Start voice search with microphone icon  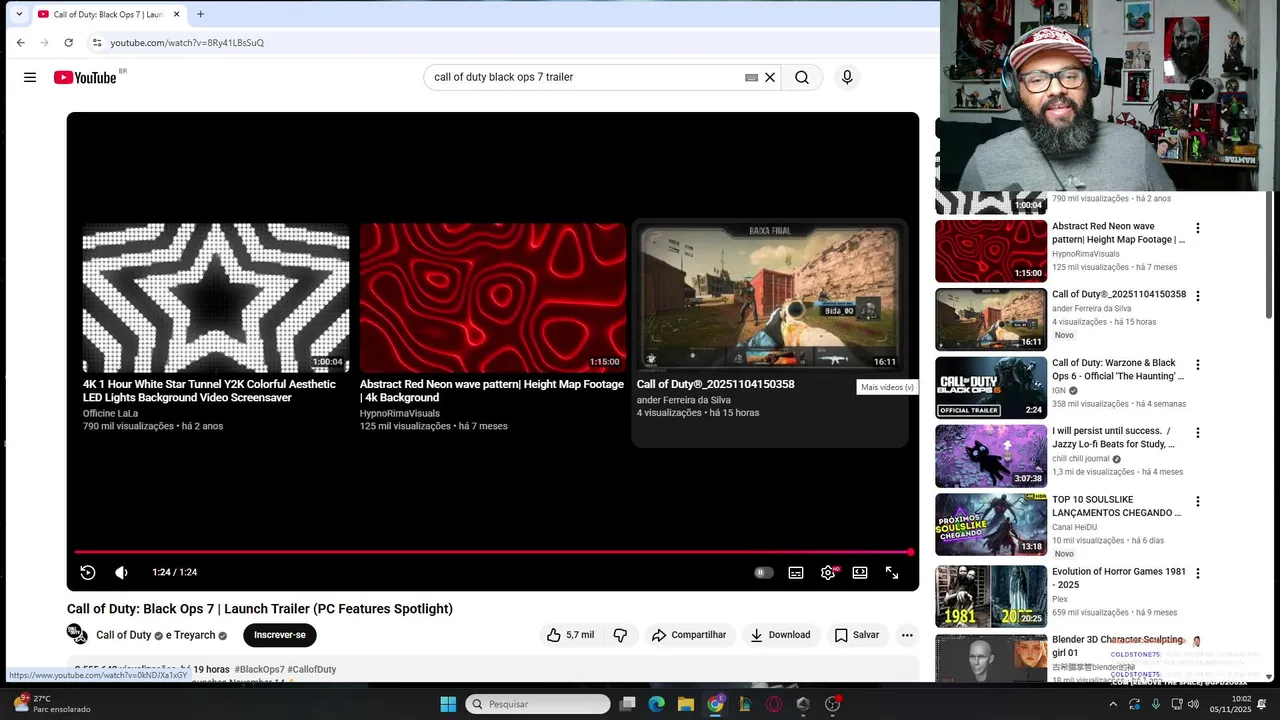pos(847,77)
